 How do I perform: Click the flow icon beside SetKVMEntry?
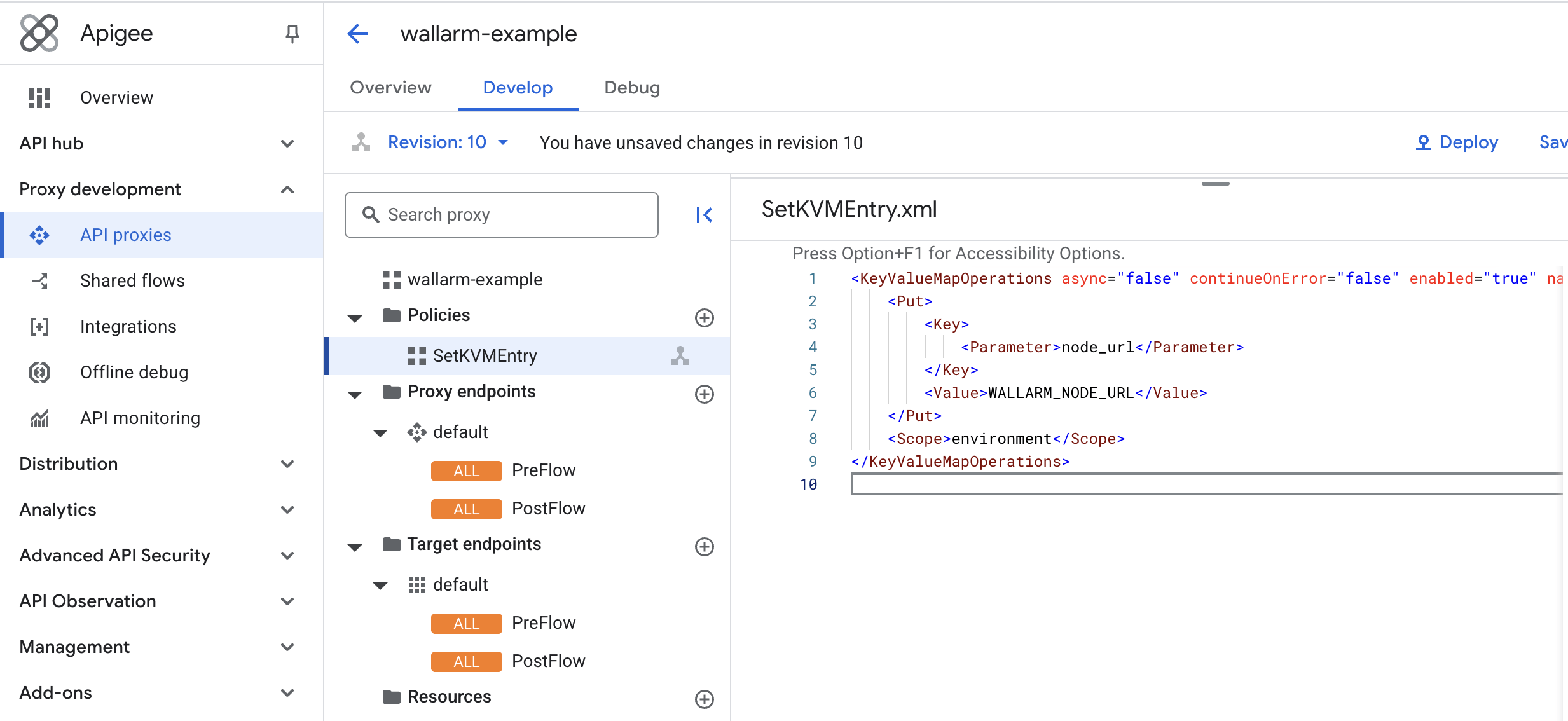click(680, 355)
